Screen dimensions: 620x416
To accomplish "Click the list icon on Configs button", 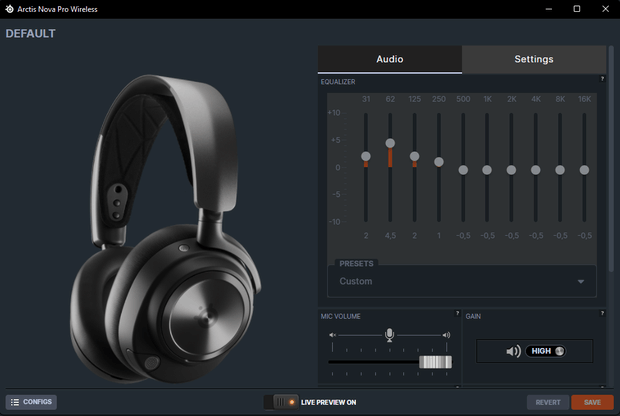I will pos(15,402).
